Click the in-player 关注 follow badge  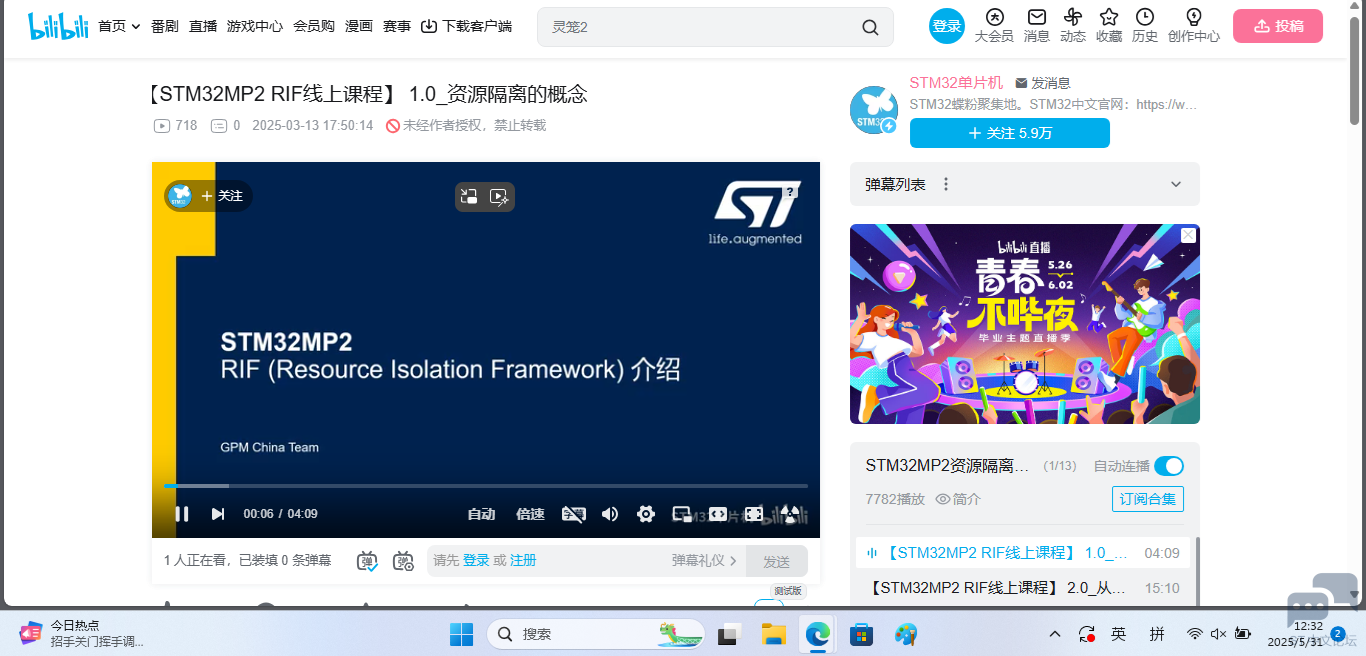pyautogui.click(x=208, y=196)
